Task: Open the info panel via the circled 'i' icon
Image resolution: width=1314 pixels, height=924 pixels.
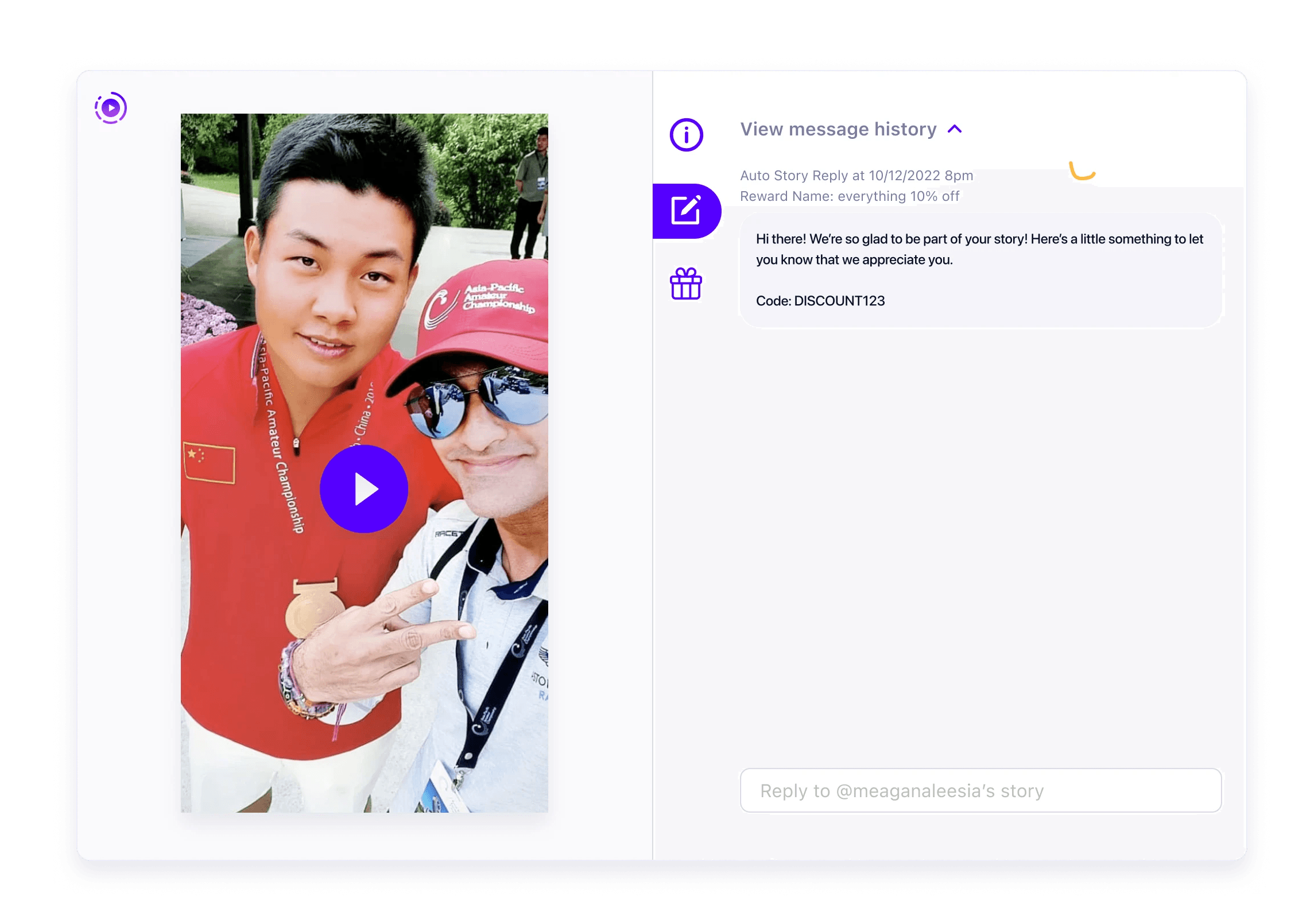Action: coord(686,135)
